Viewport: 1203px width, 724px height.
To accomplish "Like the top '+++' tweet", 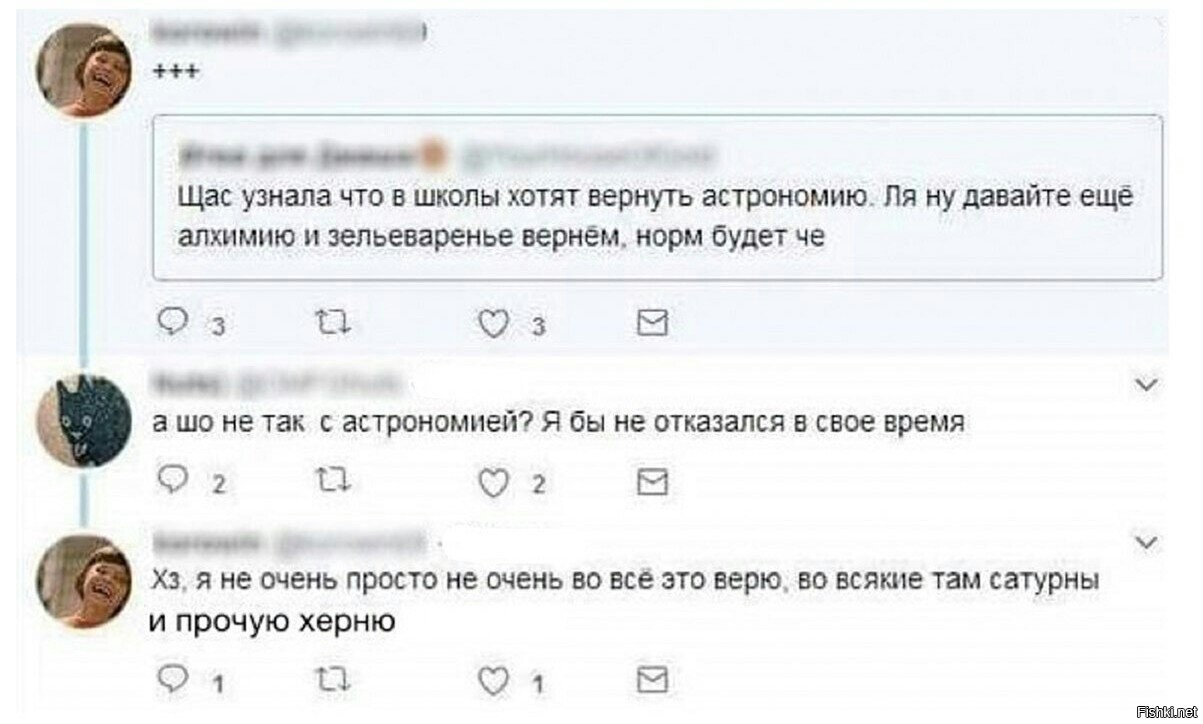I will (x=492, y=320).
